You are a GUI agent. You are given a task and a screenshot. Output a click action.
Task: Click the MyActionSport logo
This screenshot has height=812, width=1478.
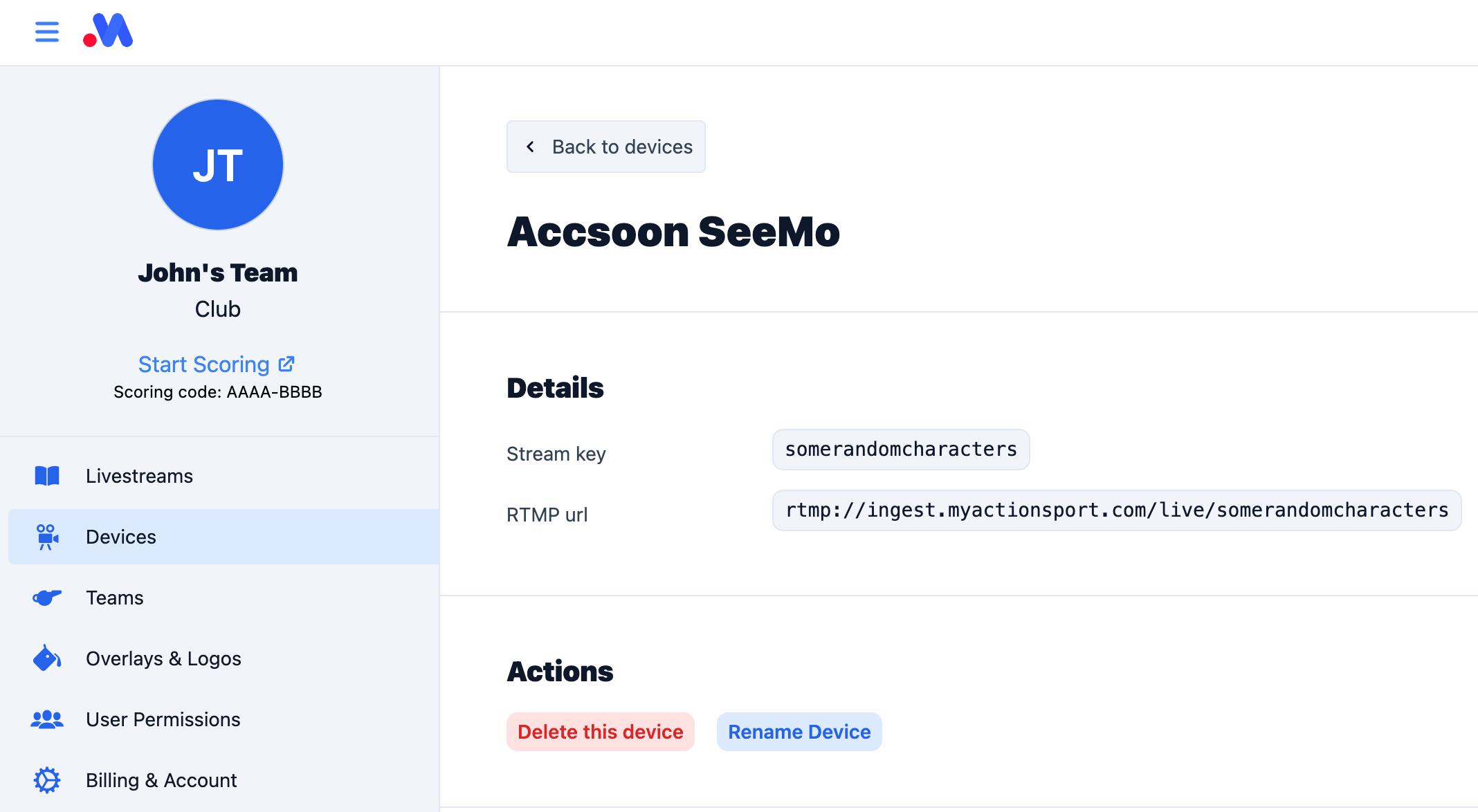pos(108,31)
